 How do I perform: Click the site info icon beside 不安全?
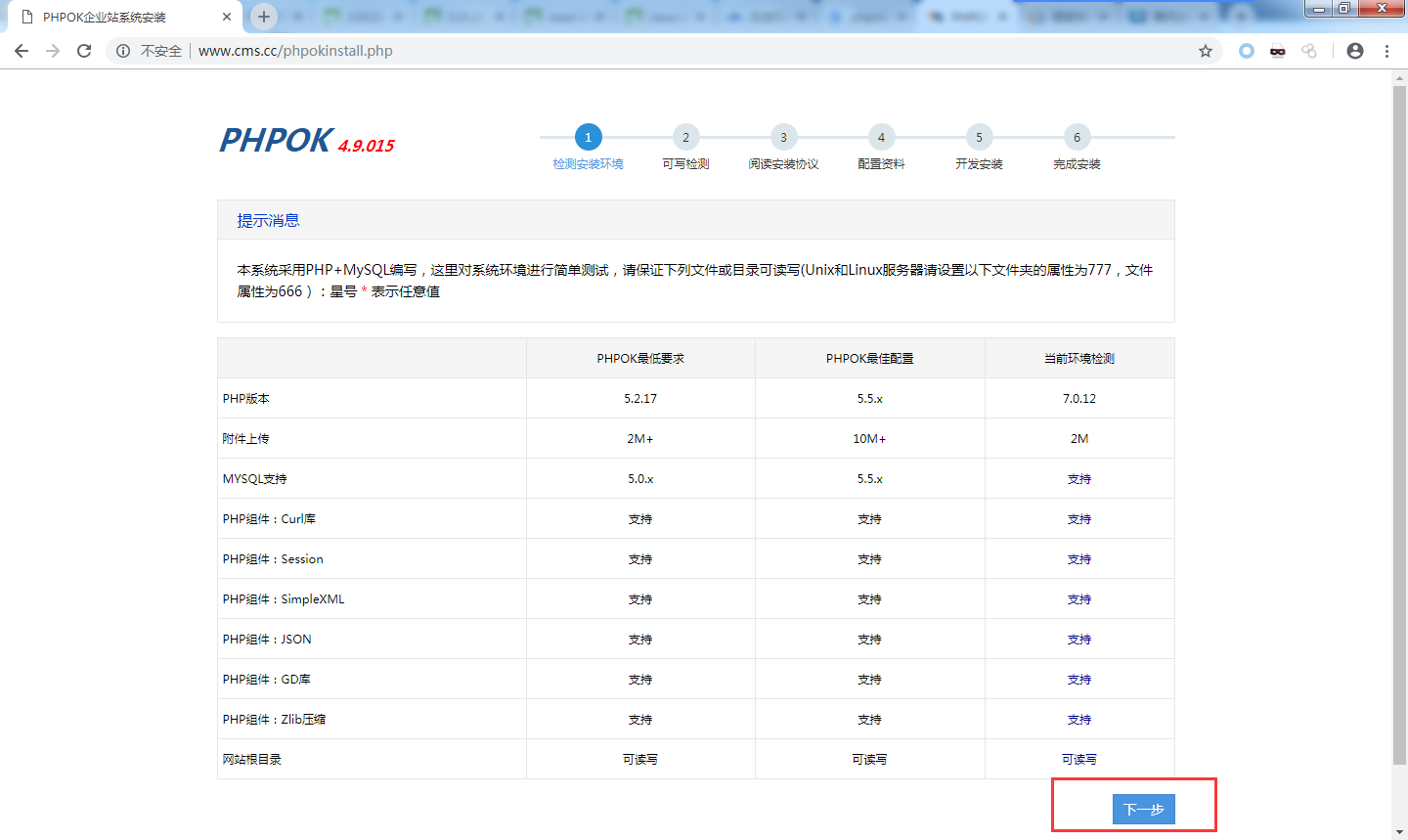123,51
